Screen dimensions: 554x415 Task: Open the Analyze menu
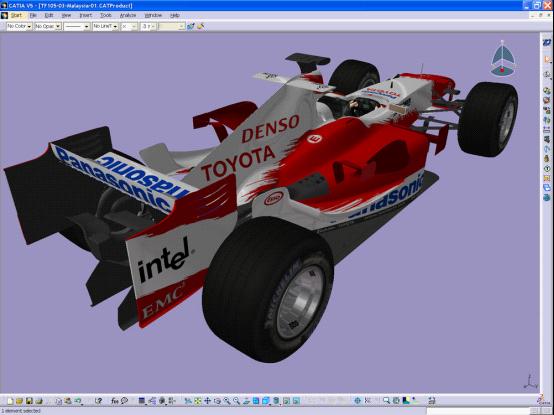tap(128, 16)
